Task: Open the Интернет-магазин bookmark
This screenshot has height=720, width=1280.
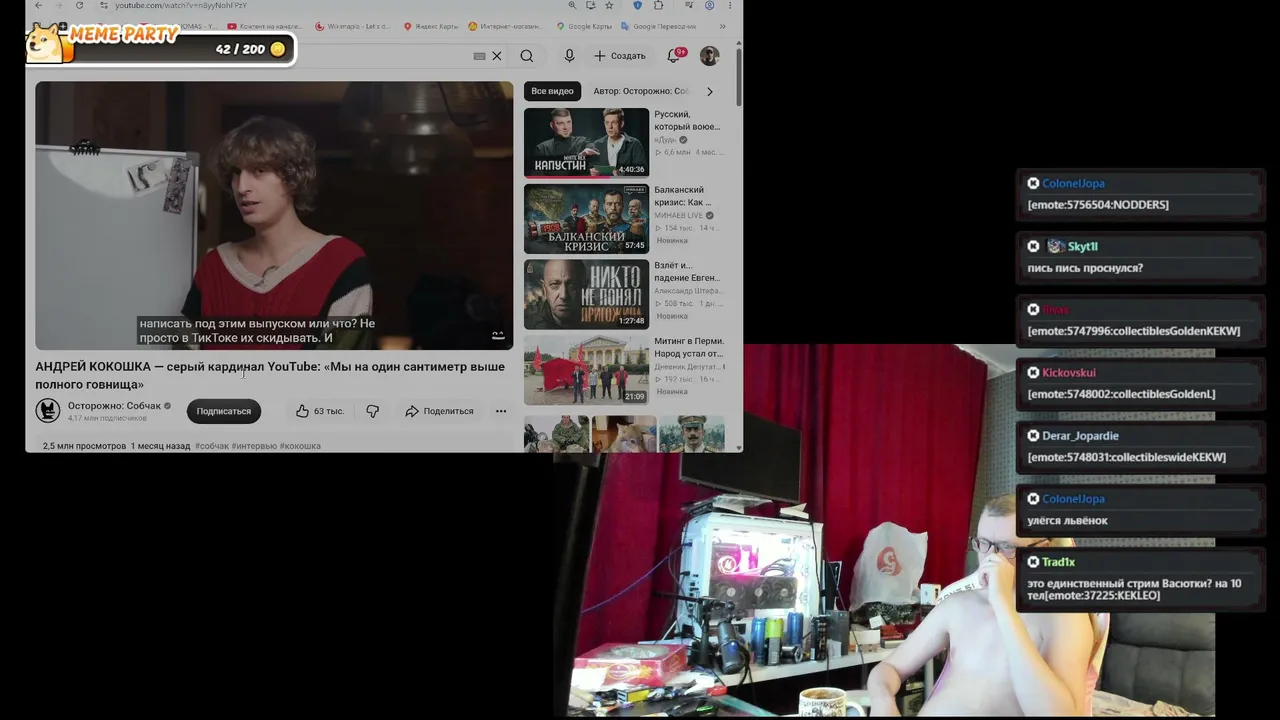Action: (505, 26)
